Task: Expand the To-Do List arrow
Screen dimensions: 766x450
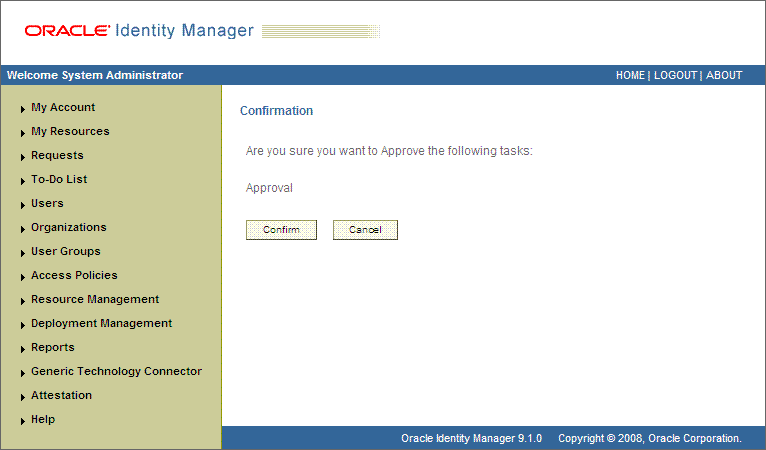Action: click(22, 181)
